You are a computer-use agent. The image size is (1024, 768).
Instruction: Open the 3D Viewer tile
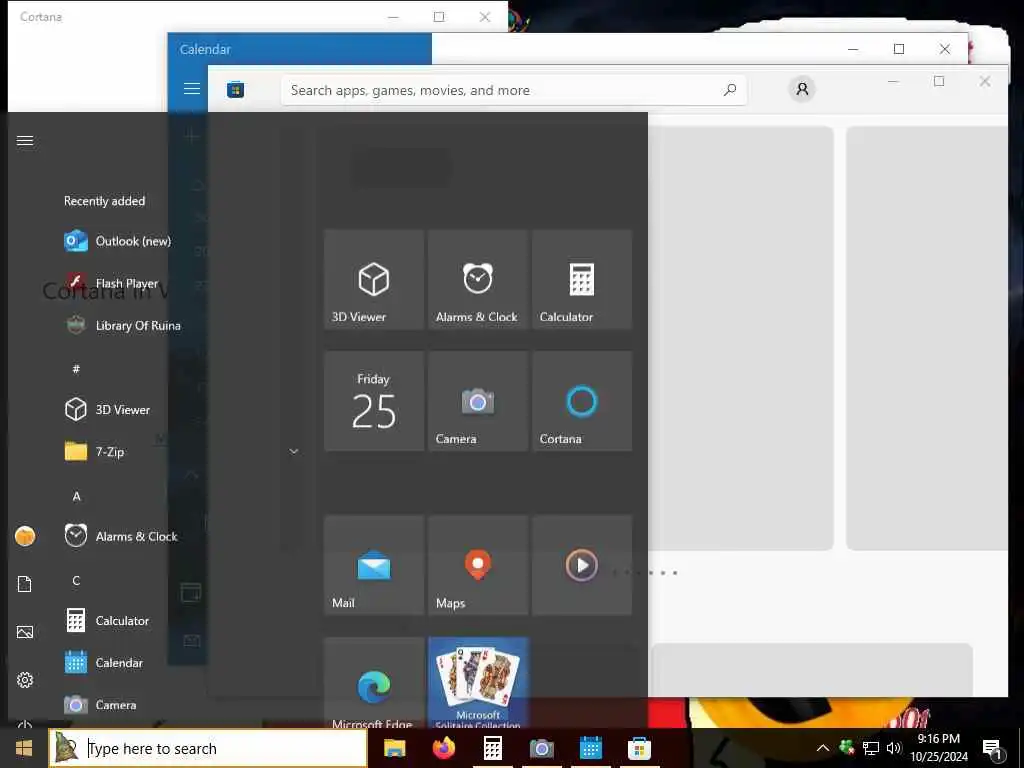pyautogui.click(x=374, y=280)
